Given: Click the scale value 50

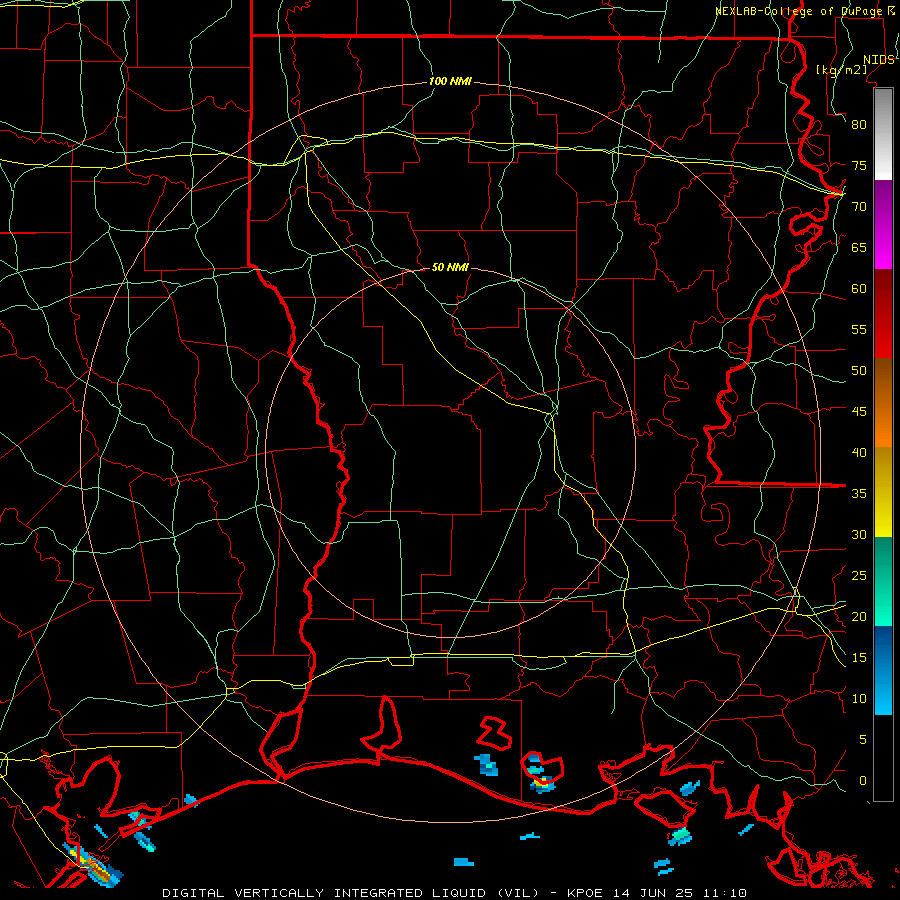Looking at the screenshot, I should tap(859, 371).
